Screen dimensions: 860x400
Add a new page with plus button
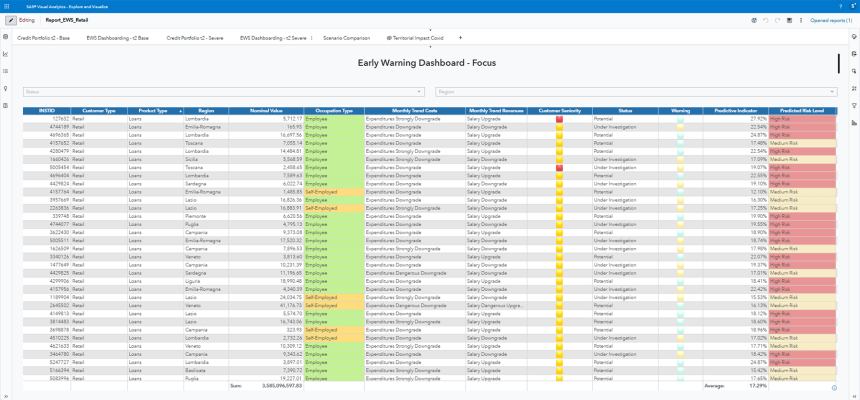click(460, 37)
